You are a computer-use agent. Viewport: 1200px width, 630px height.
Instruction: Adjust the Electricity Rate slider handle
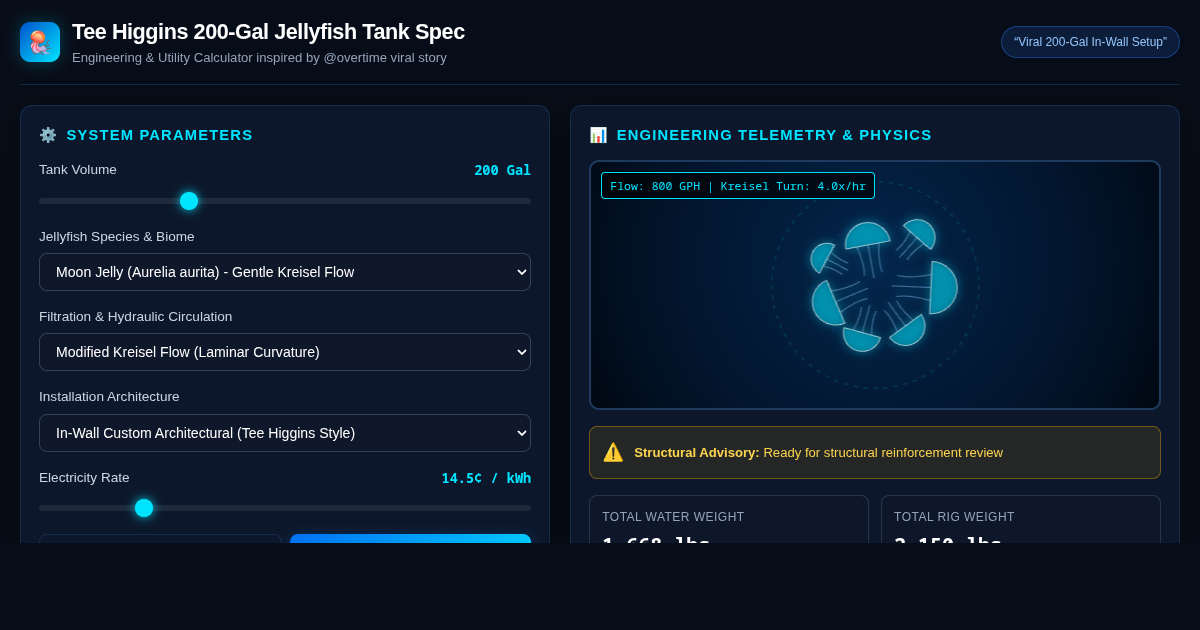pyautogui.click(x=144, y=508)
